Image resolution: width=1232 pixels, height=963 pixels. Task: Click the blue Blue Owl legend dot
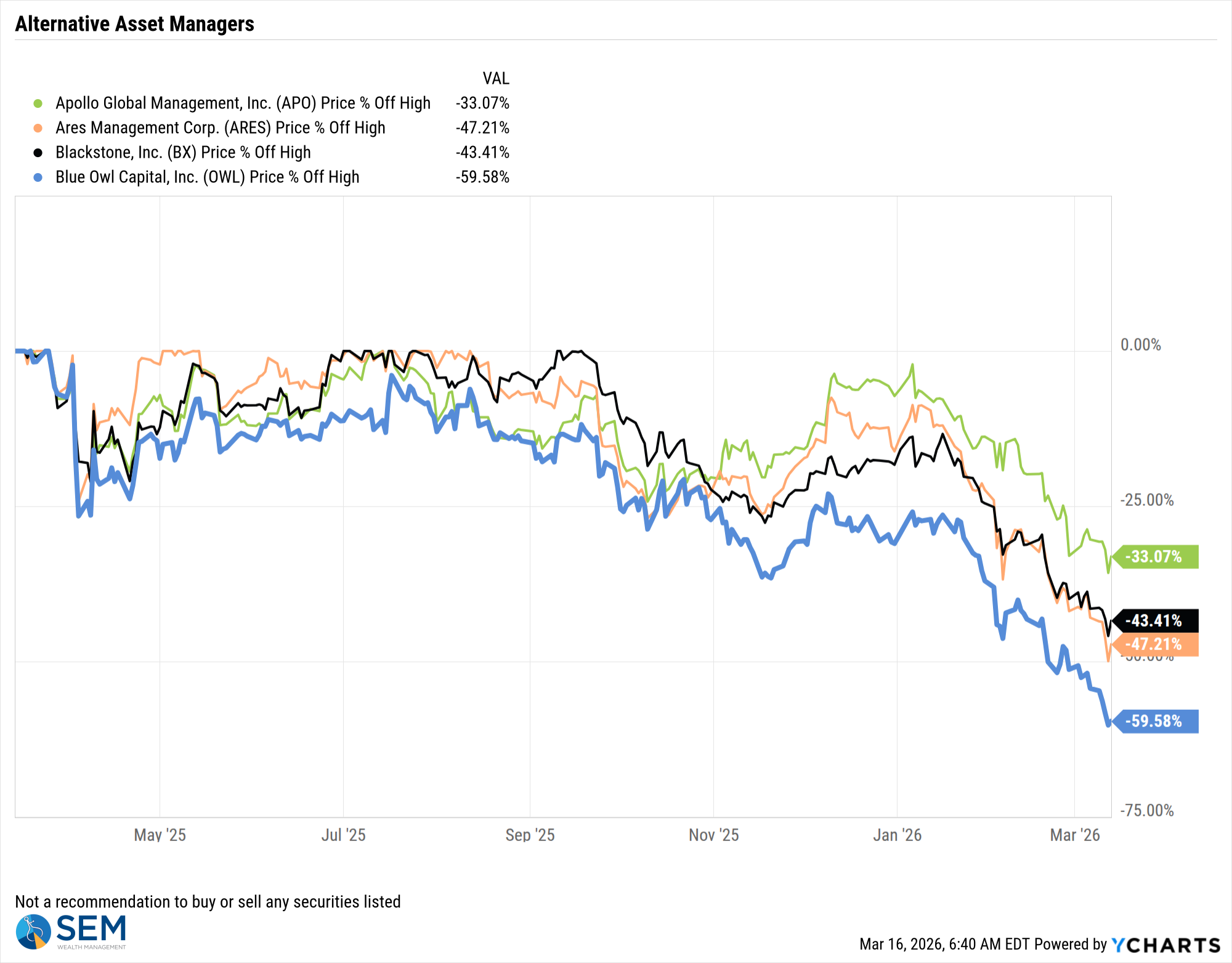38,177
